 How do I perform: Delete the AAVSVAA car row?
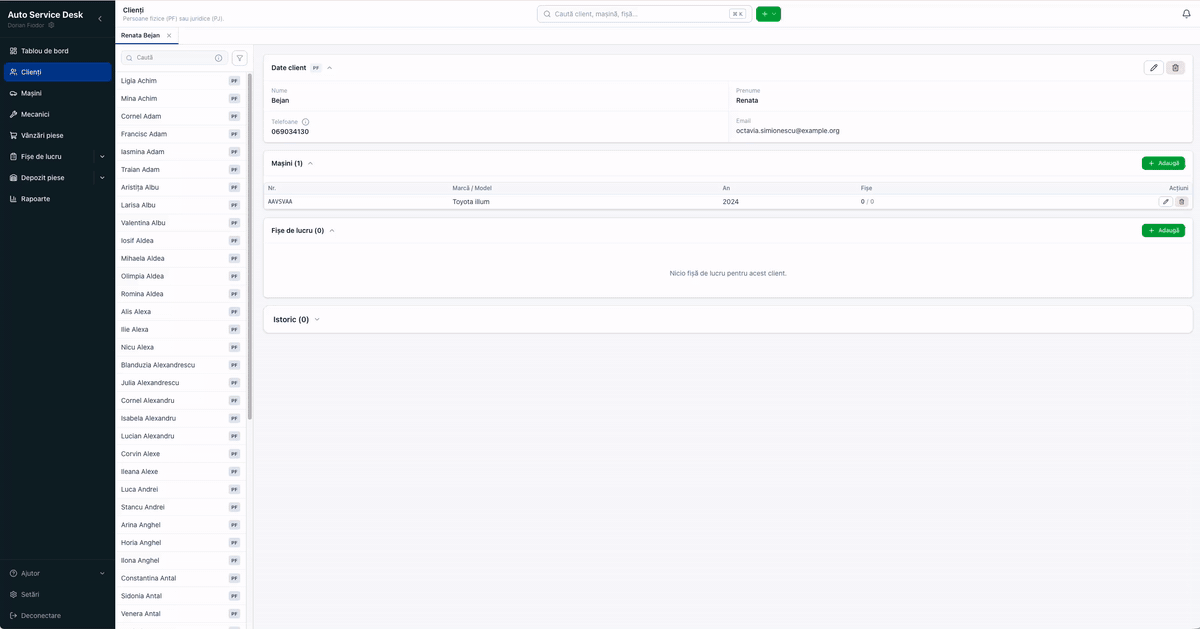1181,202
